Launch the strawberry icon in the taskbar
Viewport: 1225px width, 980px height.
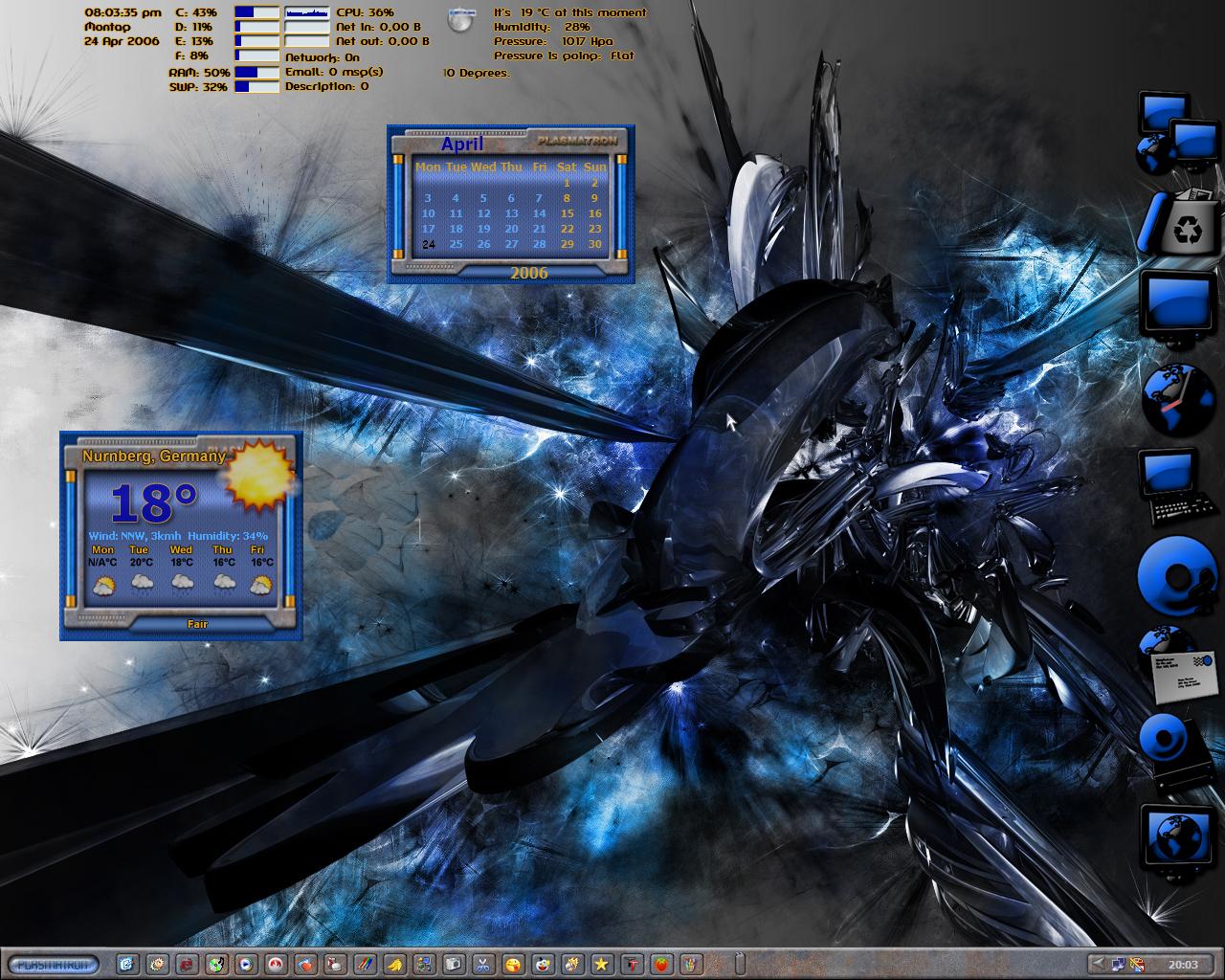click(660, 963)
